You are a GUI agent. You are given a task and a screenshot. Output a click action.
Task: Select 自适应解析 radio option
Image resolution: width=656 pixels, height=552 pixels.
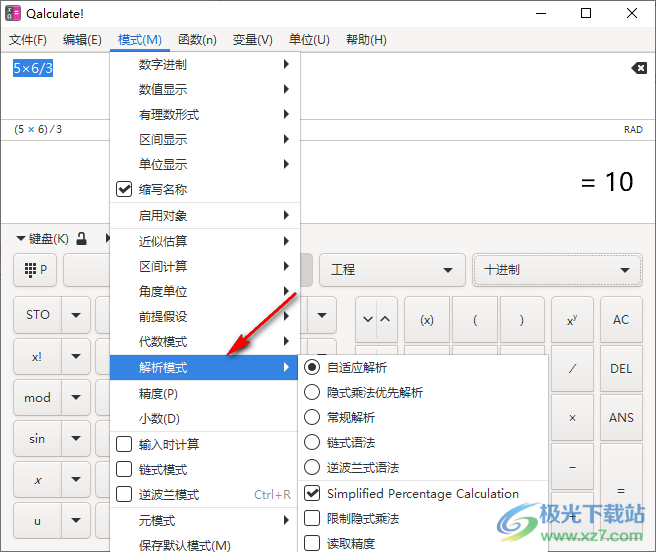click(312, 367)
